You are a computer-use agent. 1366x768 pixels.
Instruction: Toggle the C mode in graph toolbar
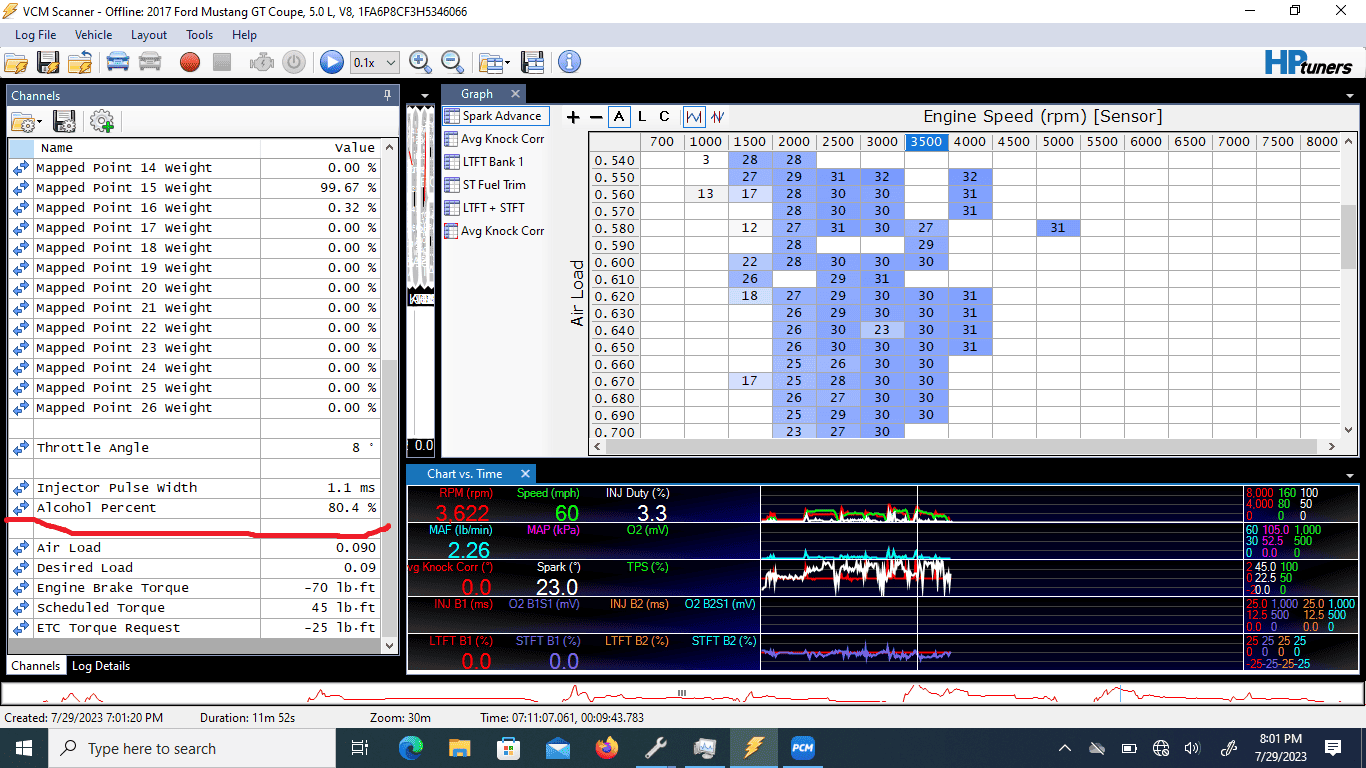(x=664, y=117)
